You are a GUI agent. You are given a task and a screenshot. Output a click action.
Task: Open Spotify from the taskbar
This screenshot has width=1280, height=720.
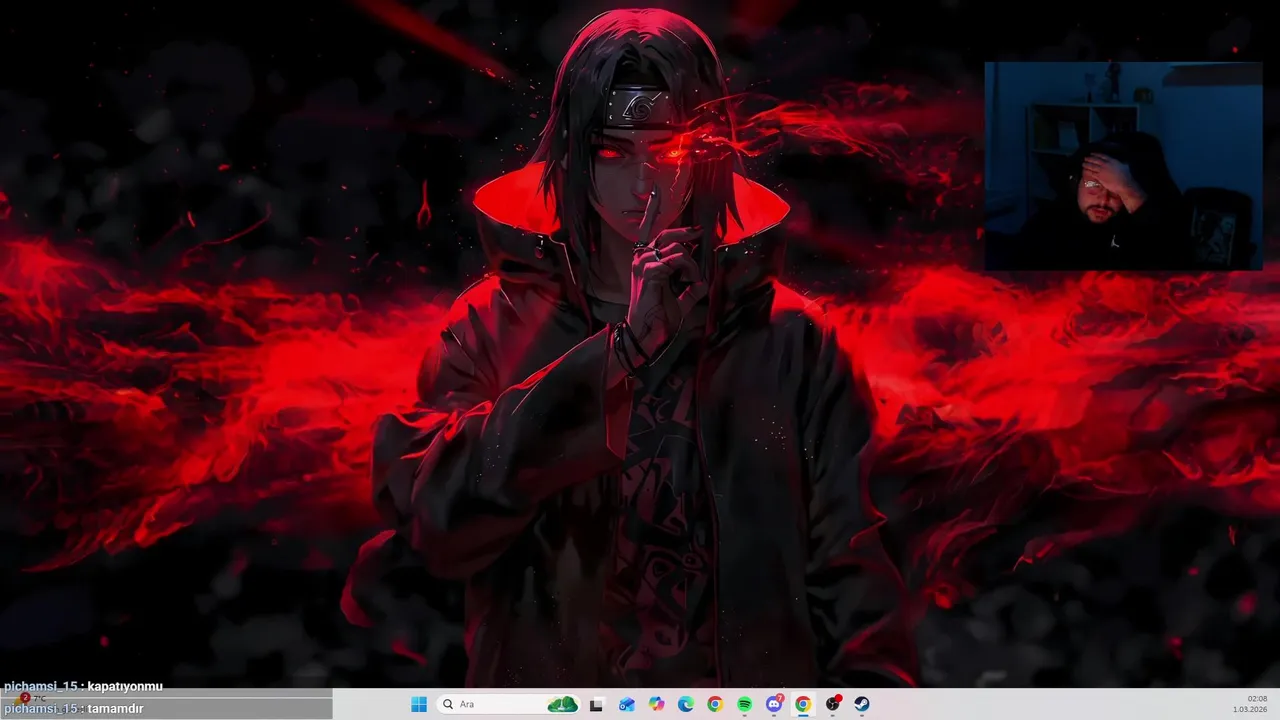[745, 704]
